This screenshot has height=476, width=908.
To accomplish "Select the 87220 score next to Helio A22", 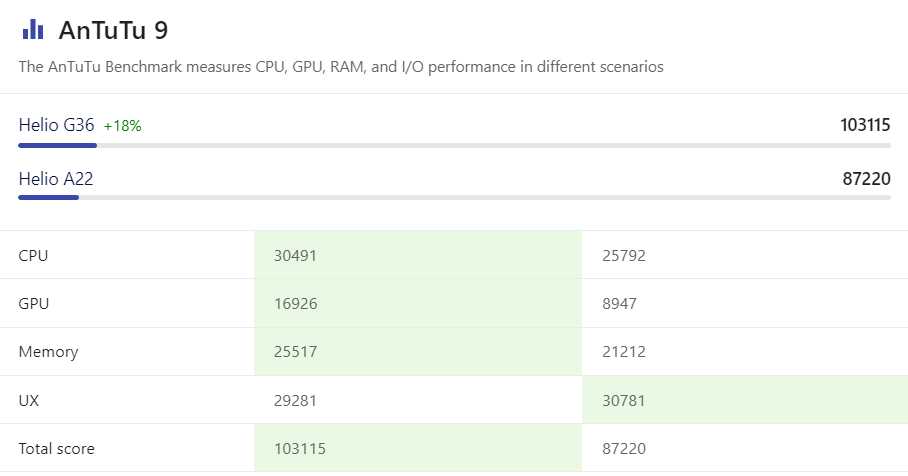I will coord(866,178).
